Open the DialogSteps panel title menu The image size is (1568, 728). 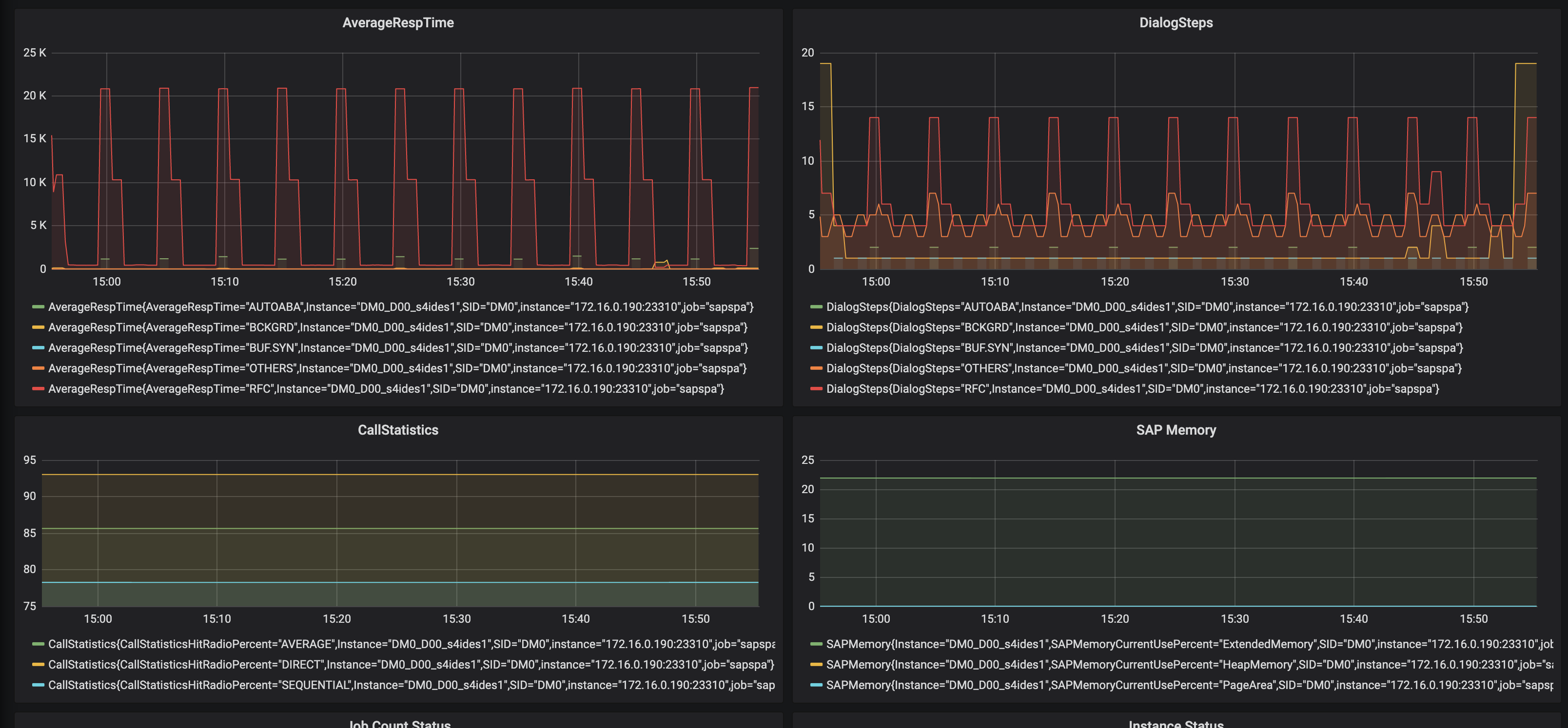pyautogui.click(x=1176, y=23)
